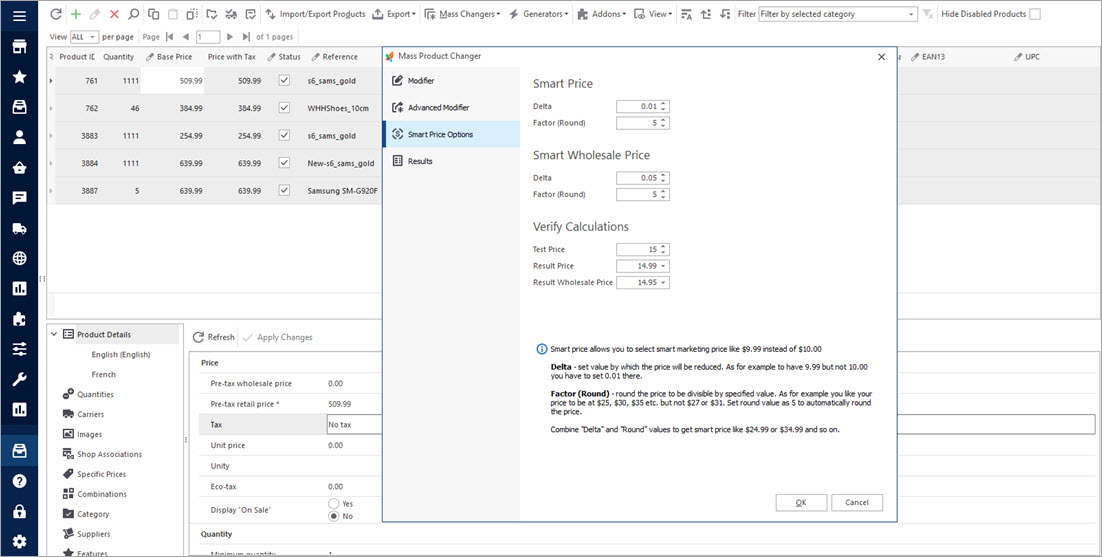Open the star favorites icon in the sidebar

pos(20,77)
